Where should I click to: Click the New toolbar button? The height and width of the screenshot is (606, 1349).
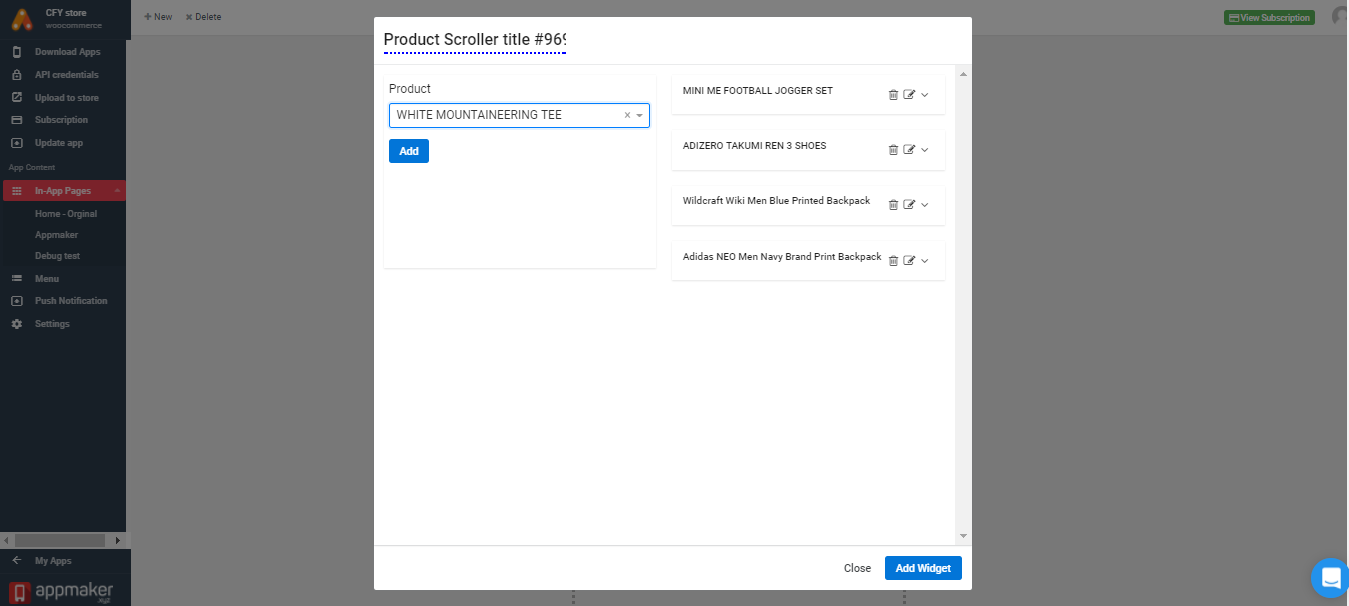point(158,17)
